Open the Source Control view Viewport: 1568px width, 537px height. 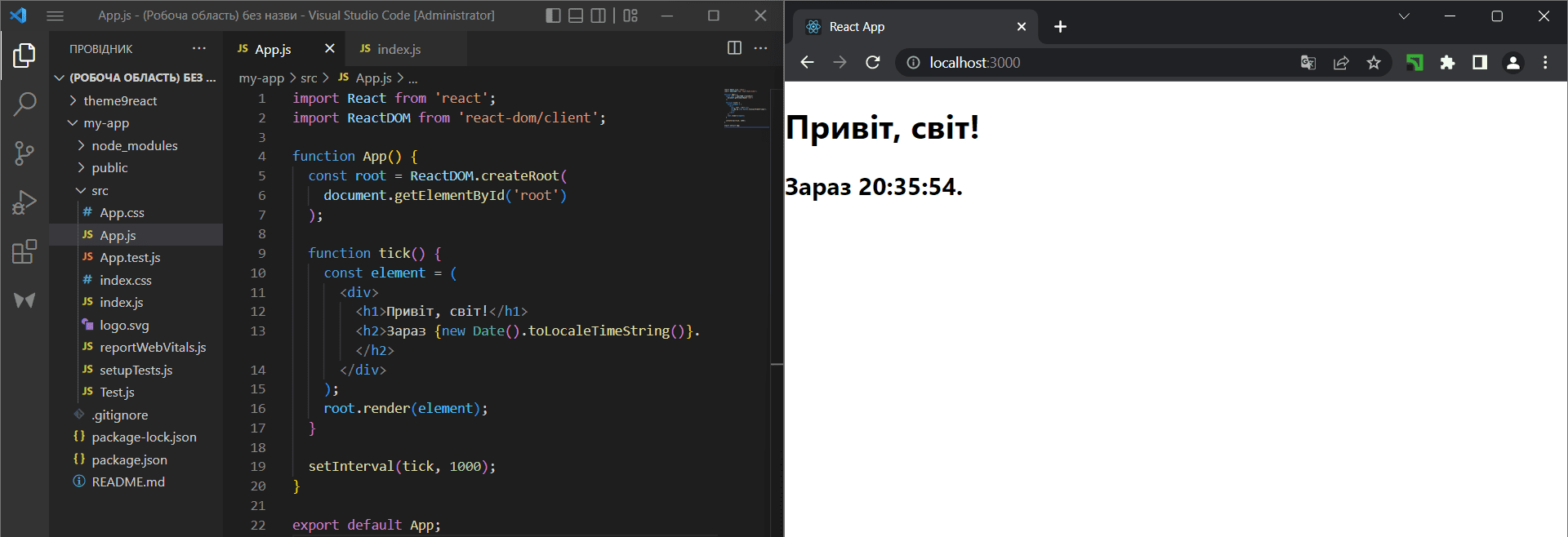24,153
